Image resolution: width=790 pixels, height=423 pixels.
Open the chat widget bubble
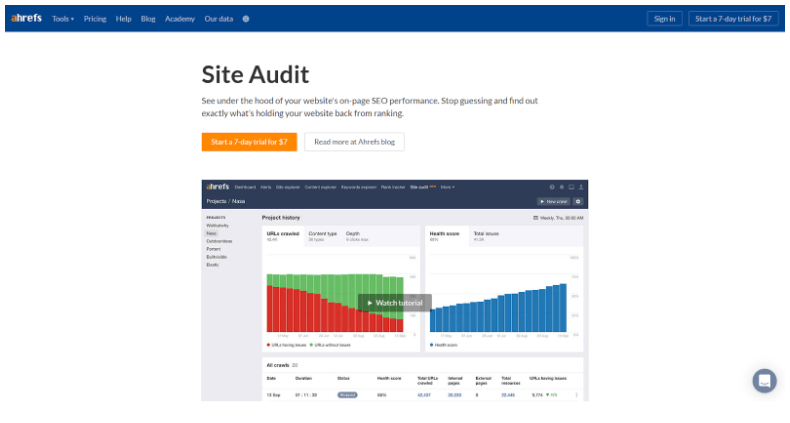click(764, 381)
